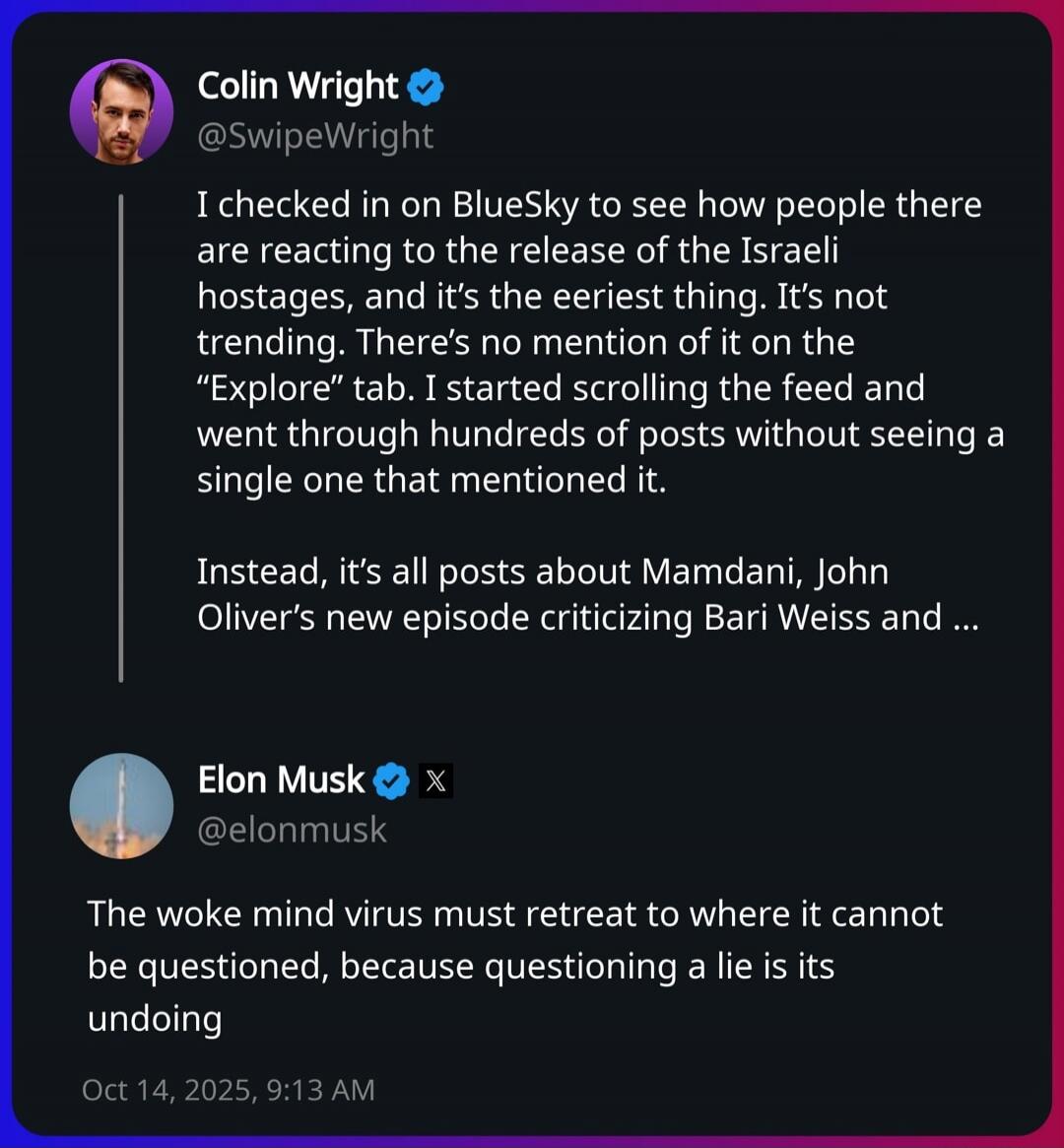Click the Colin Wright display name

coord(298,87)
